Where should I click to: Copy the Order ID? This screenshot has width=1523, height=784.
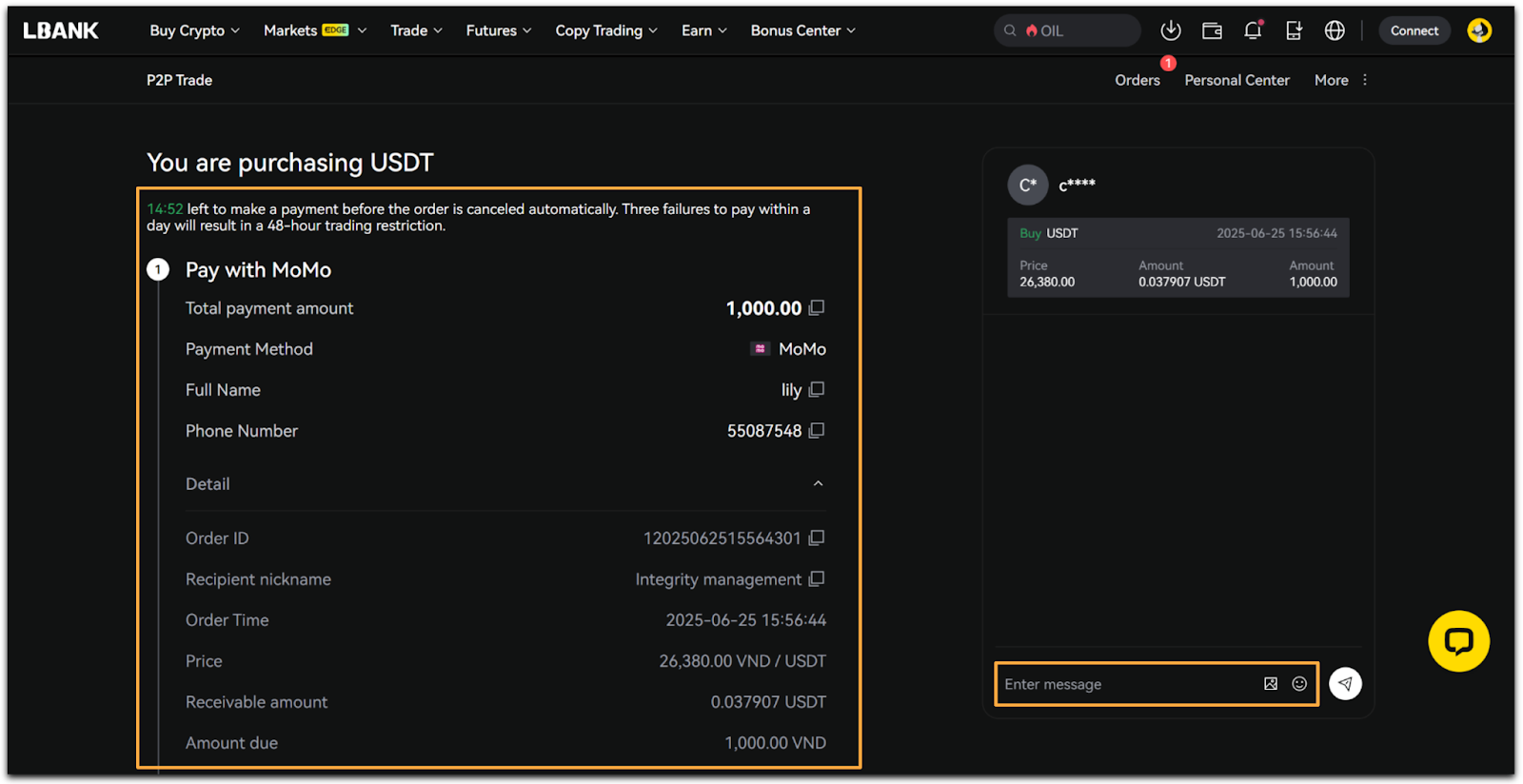pos(816,539)
